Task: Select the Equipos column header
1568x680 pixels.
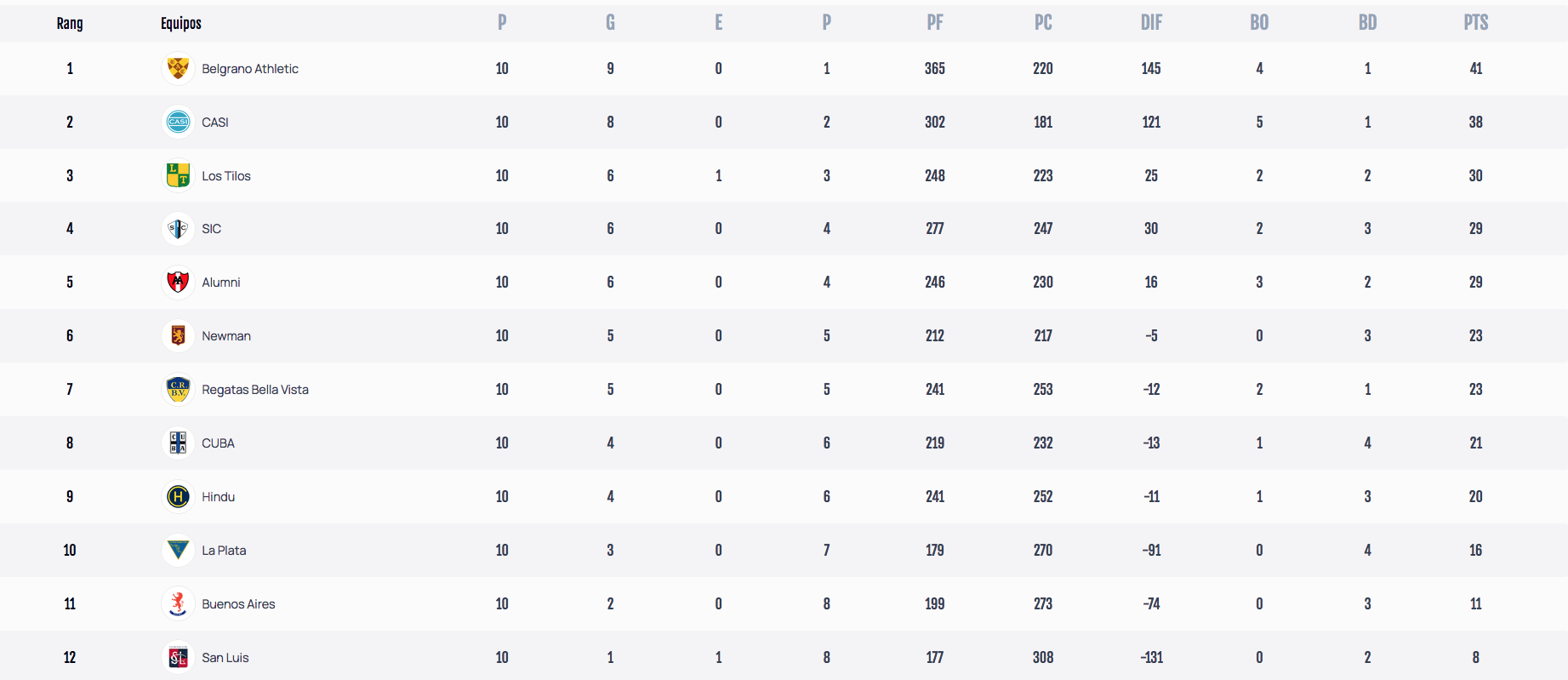Action: point(181,23)
